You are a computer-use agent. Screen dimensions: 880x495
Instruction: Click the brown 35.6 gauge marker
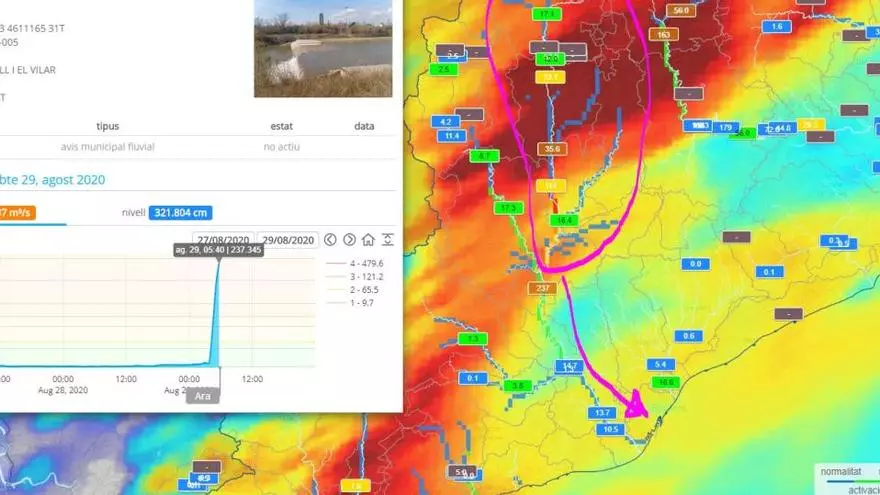(x=551, y=149)
